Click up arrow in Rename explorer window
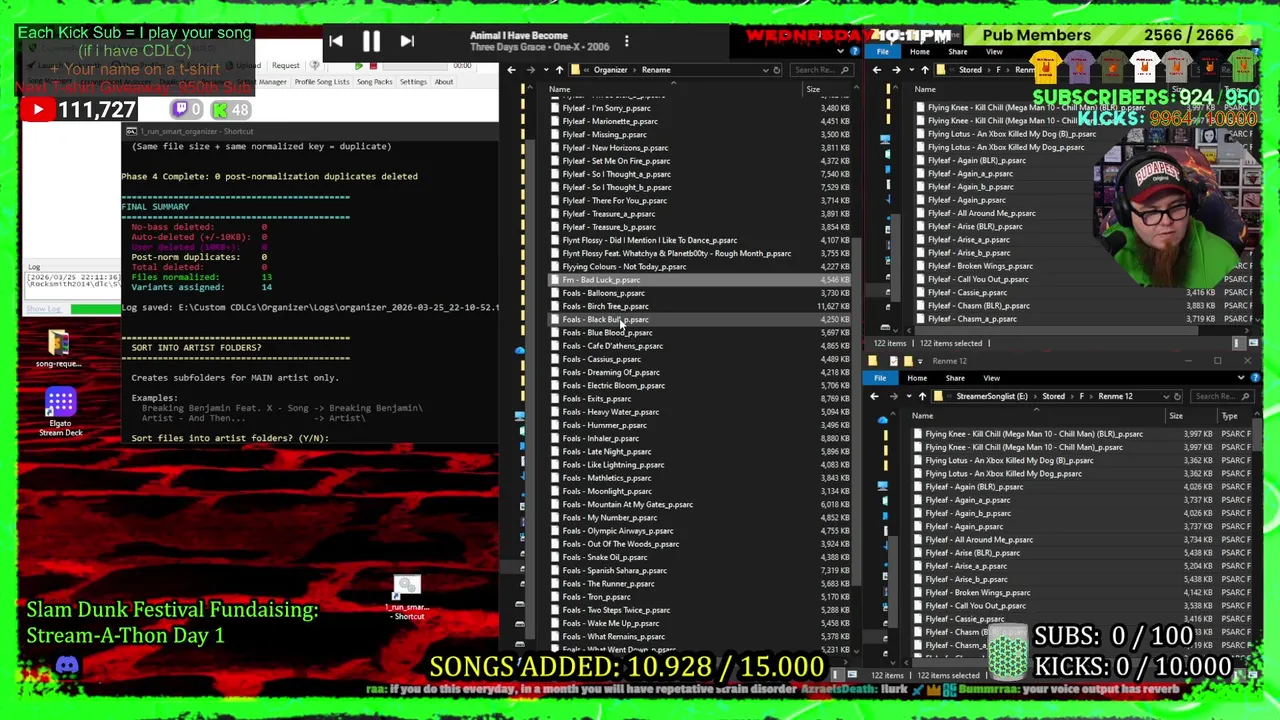The height and width of the screenshot is (720, 1280). (559, 70)
